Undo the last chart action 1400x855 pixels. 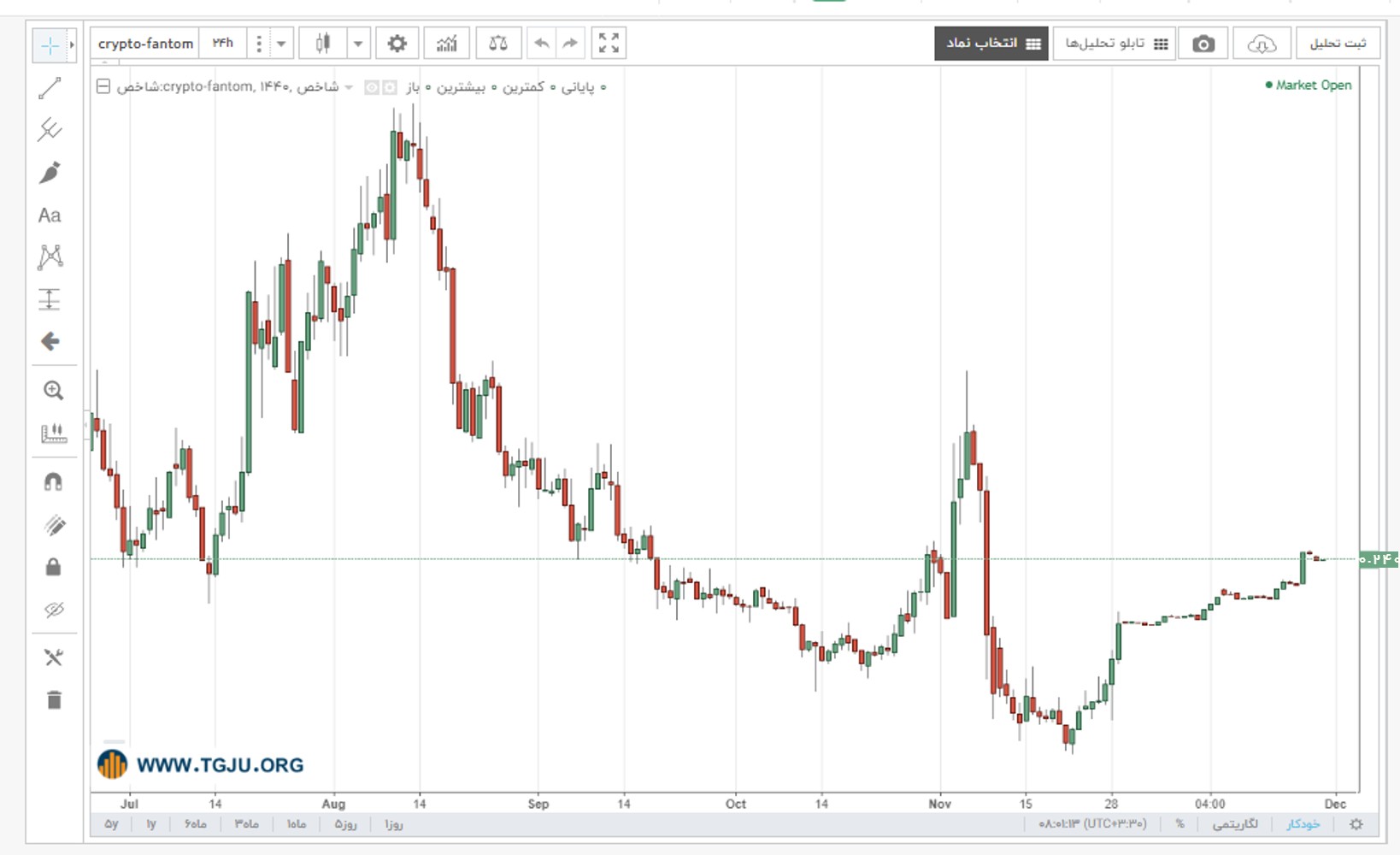(541, 43)
